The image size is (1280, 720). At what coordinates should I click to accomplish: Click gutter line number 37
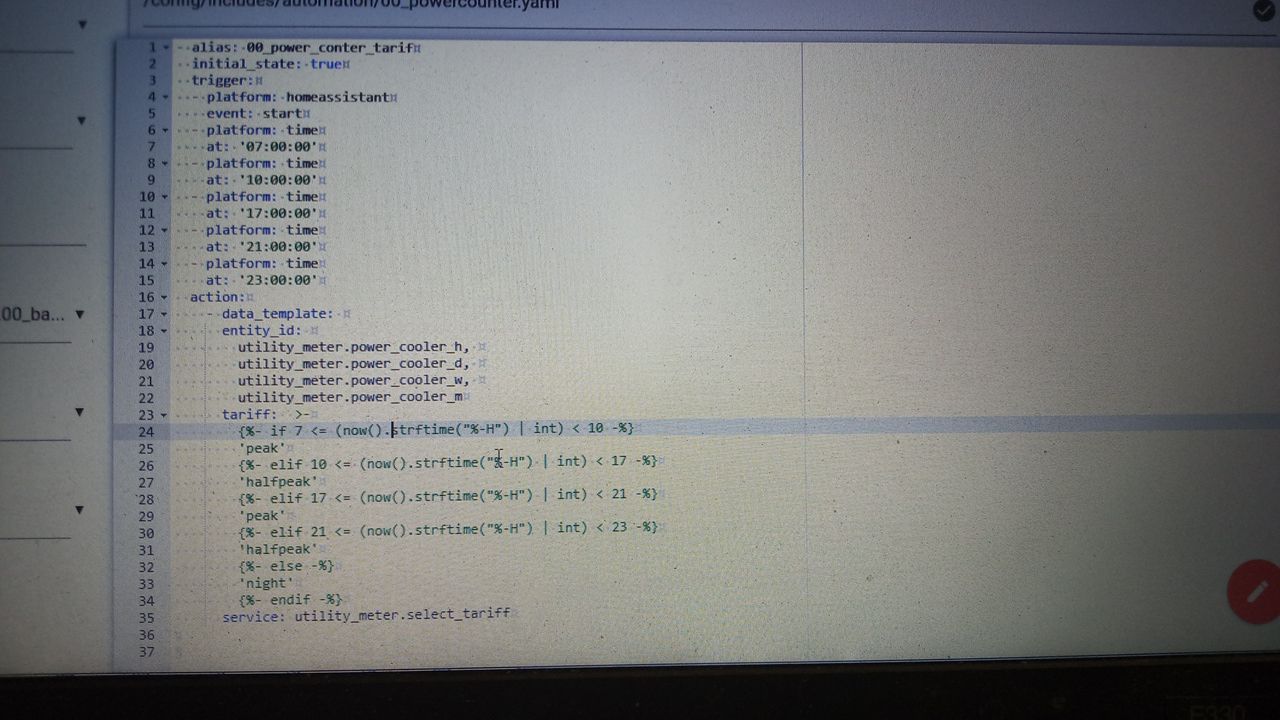coord(148,652)
